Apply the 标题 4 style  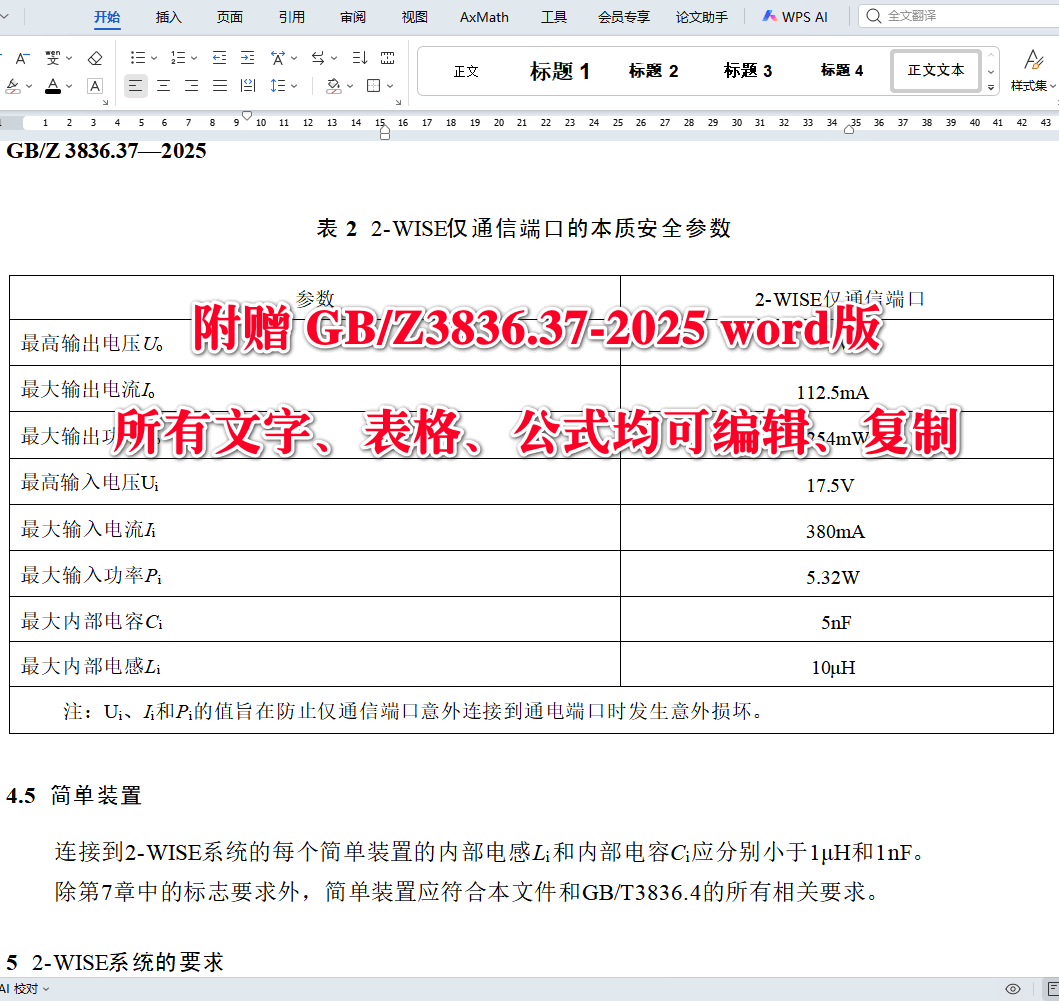point(842,71)
